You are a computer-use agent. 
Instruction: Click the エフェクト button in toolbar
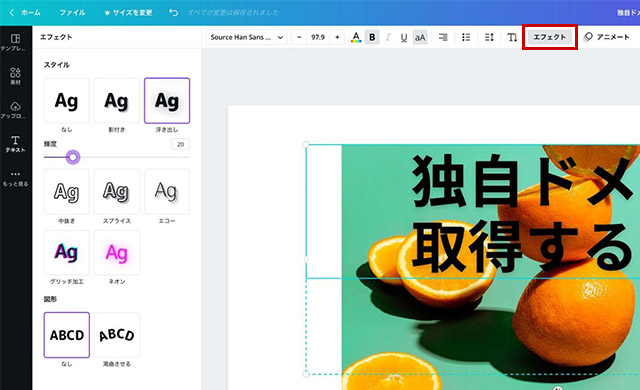point(550,37)
